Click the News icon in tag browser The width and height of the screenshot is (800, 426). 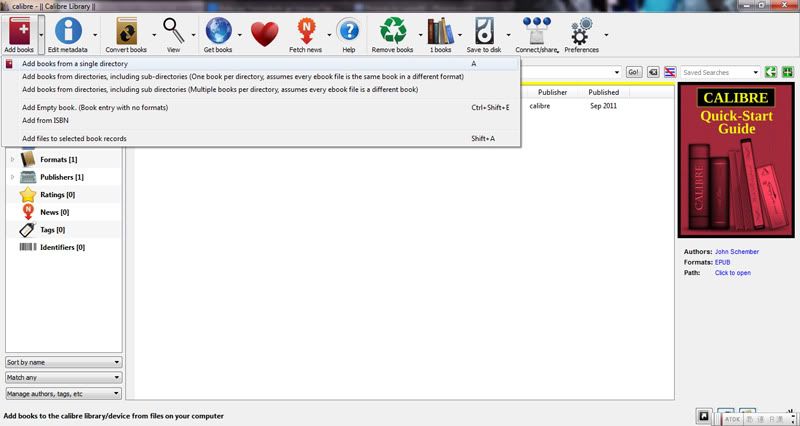click(28, 212)
